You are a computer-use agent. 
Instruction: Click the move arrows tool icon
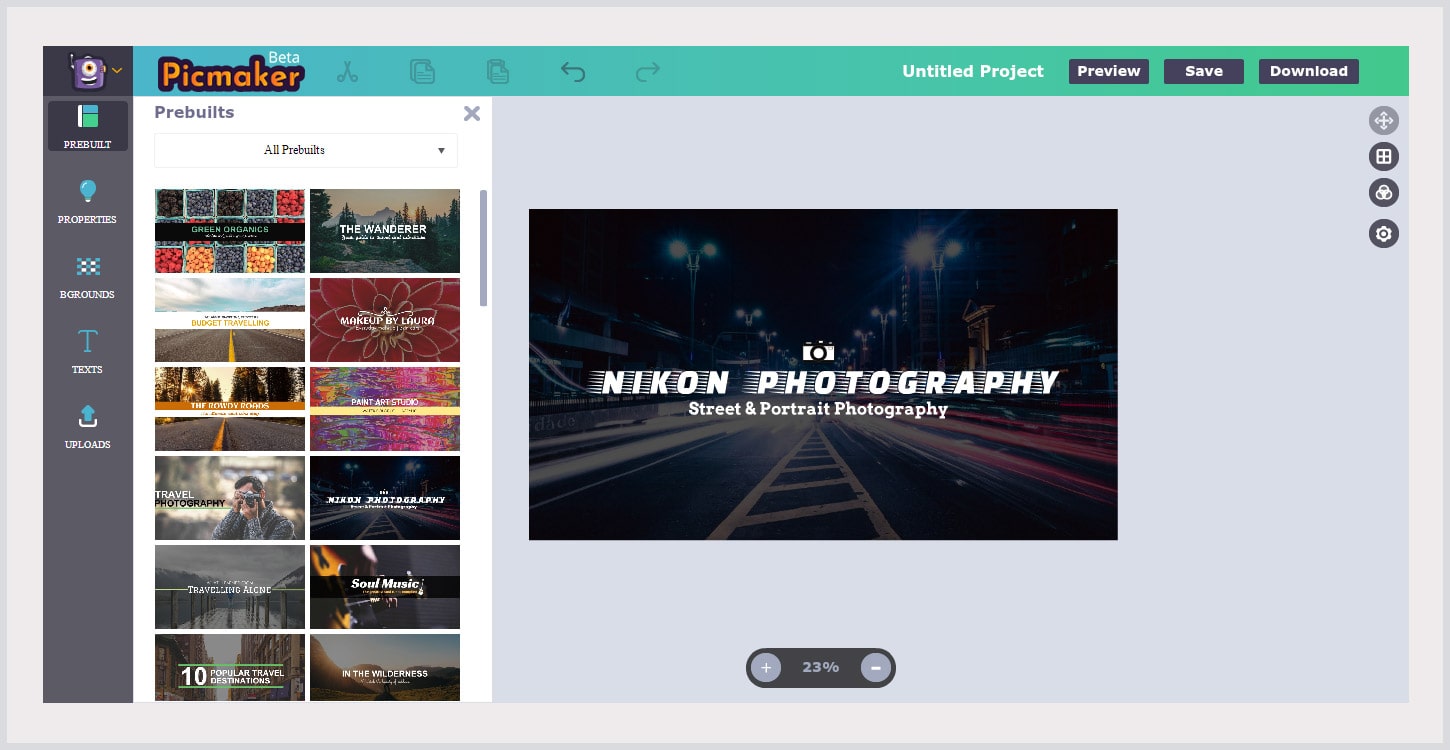pos(1384,121)
